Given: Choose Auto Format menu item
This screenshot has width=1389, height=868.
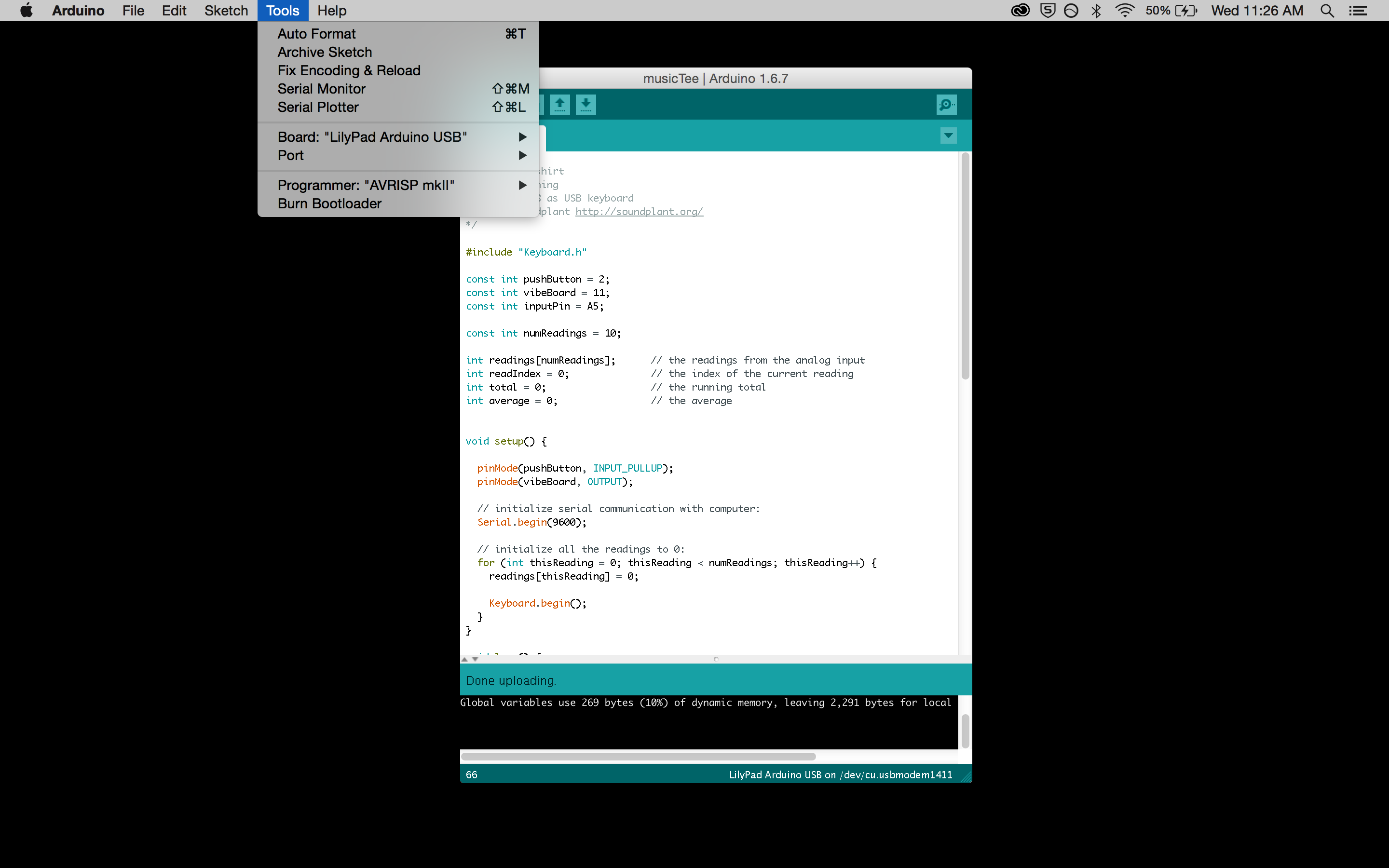Looking at the screenshot, I should coord(316,34).
